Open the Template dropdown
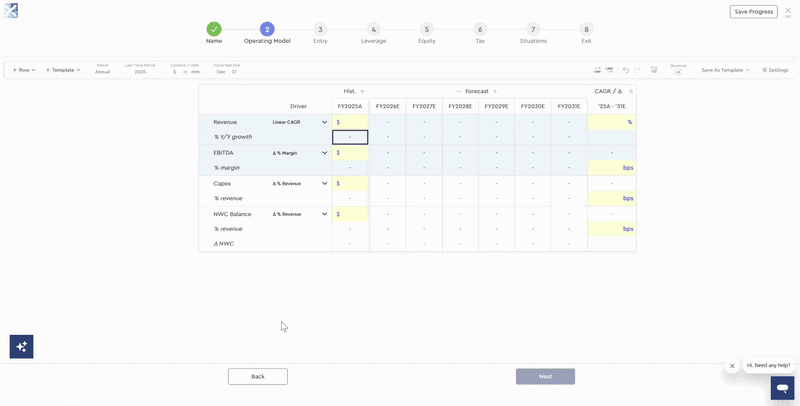 (63, 70)
